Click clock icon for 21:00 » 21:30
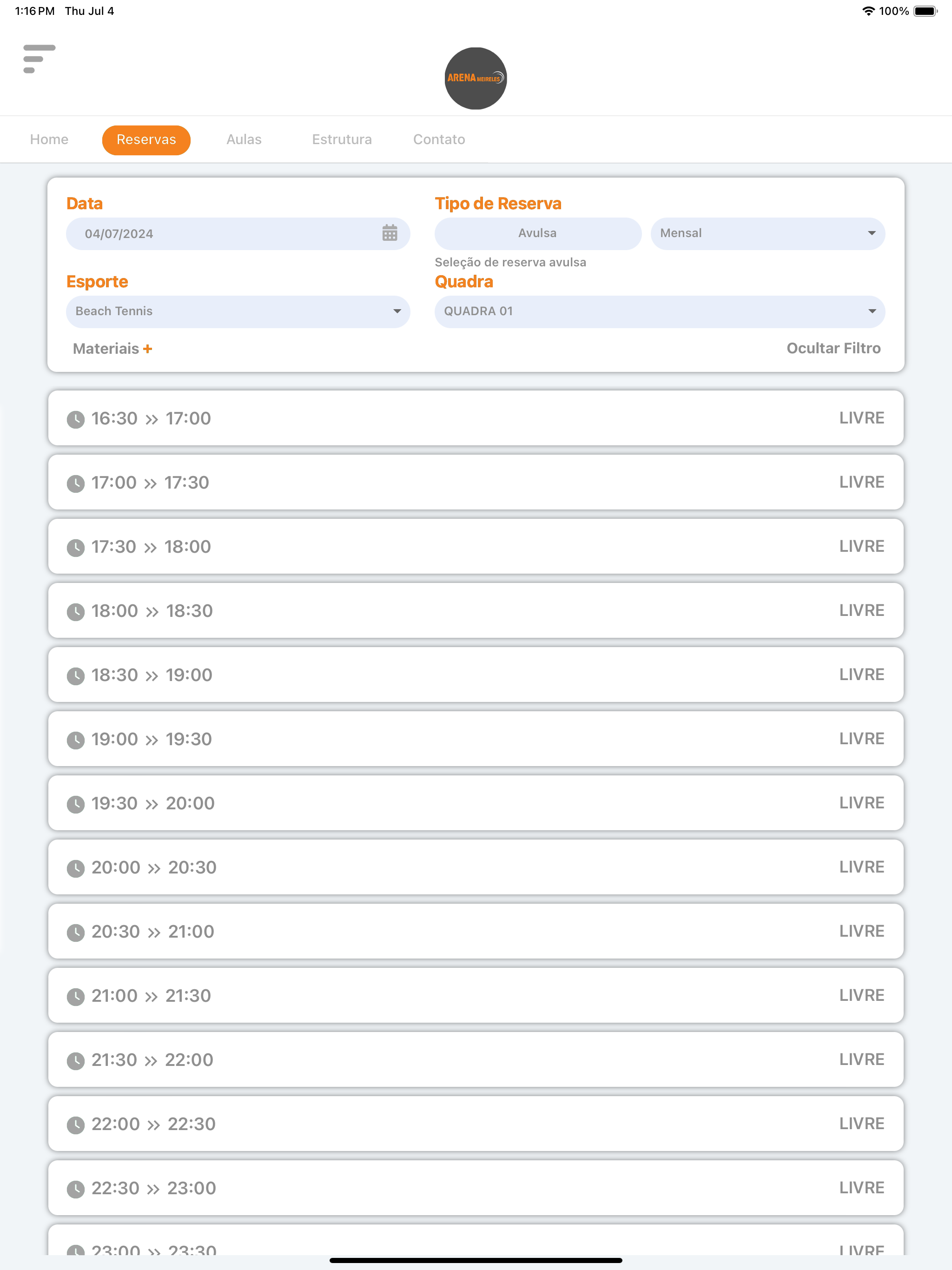This screenshot has height=1270, width=952. (x=76, y=997)
